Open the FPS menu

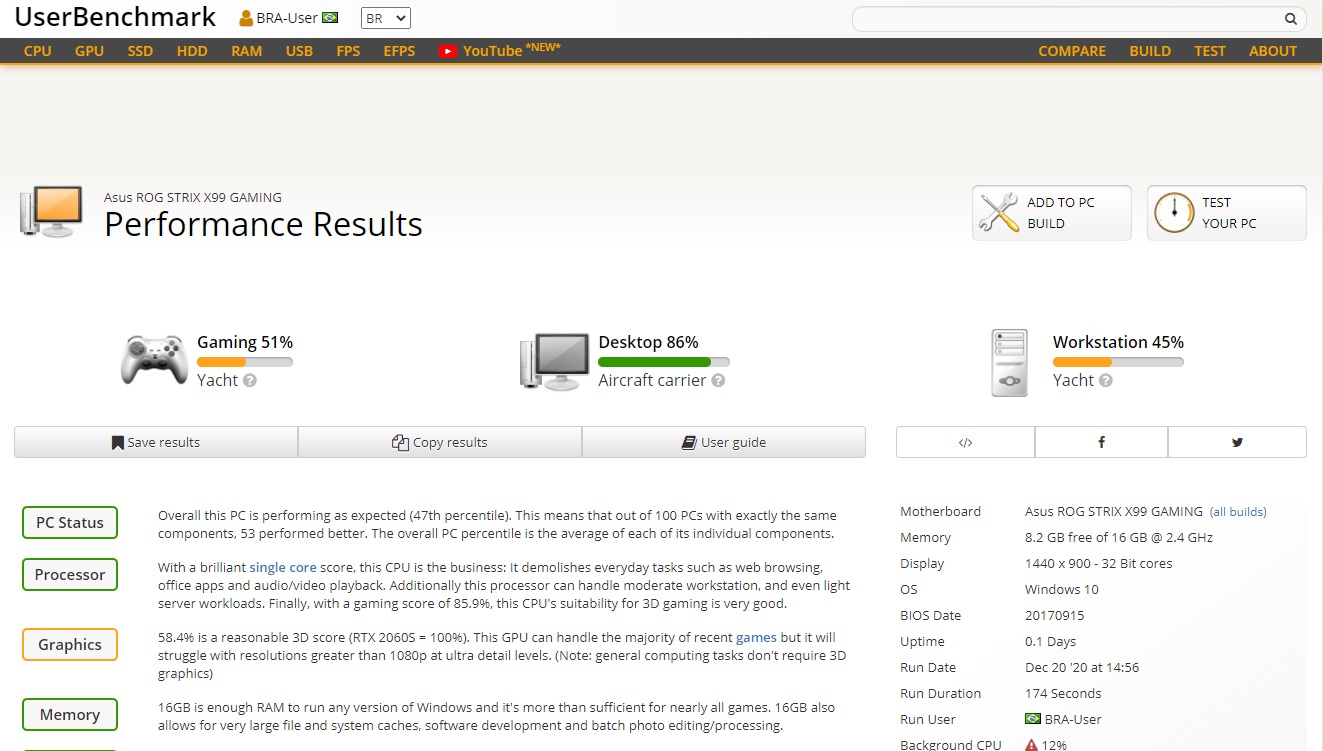348,51
